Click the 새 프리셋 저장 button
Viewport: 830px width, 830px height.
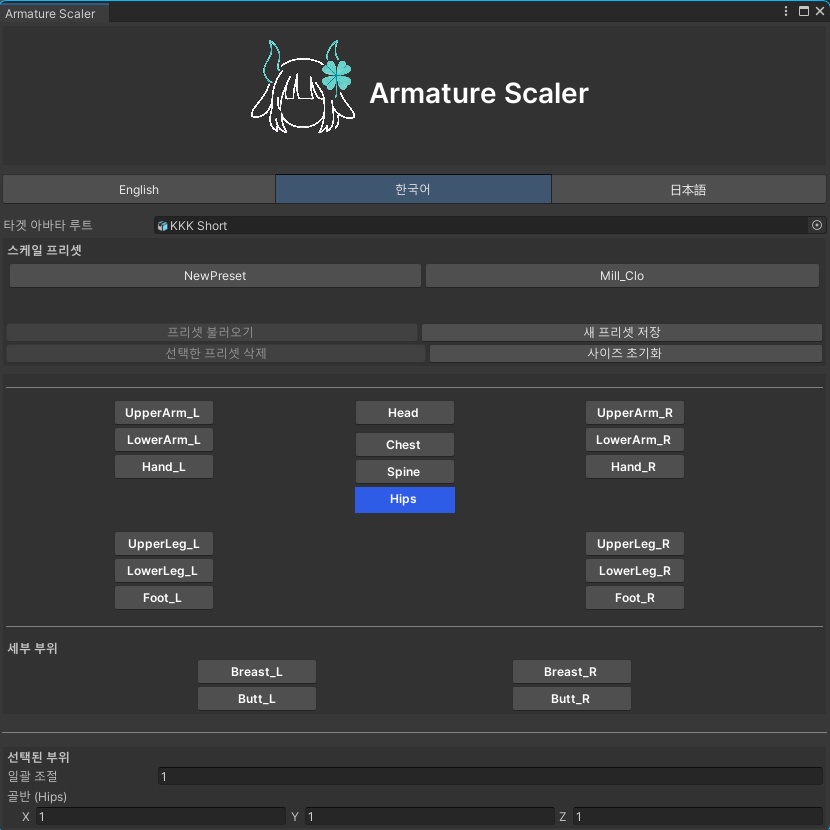[x=622, y=332]
